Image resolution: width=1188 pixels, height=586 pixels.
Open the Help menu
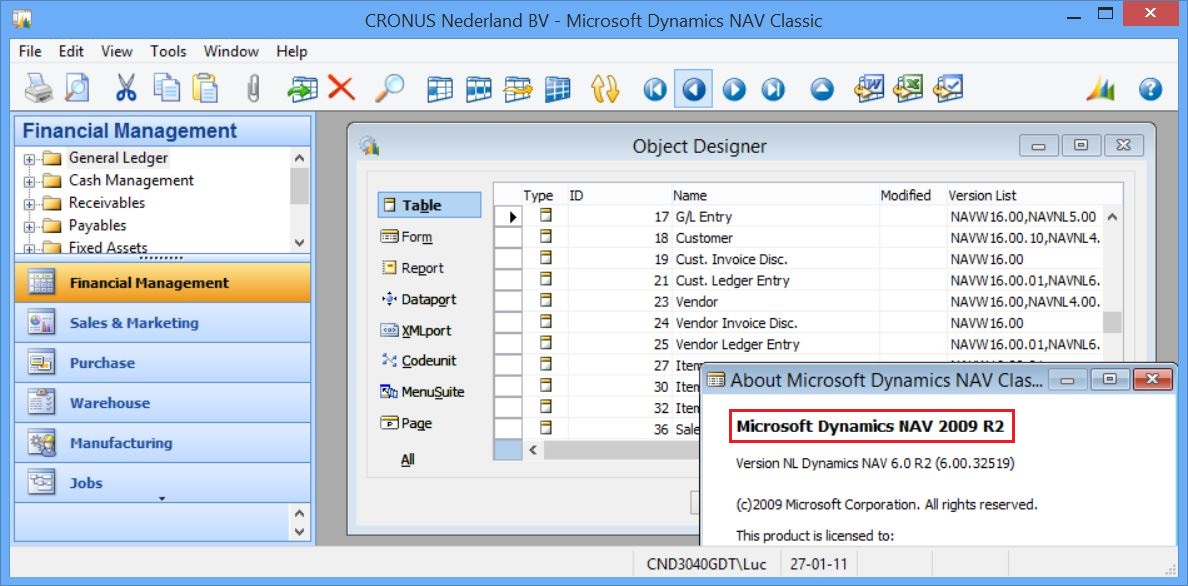(292, 52)
